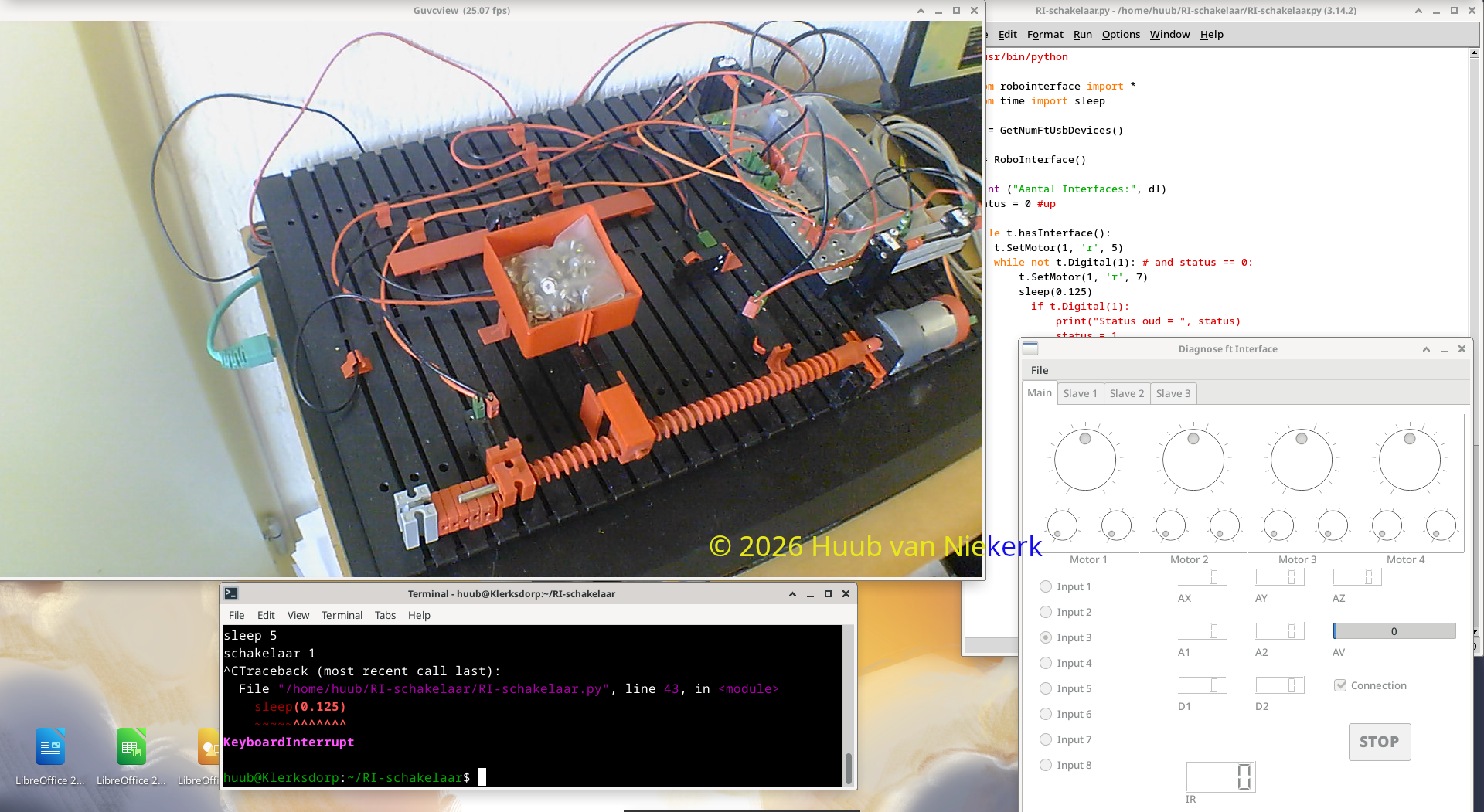
Task: Expand the Options menu in the Python editor
Action: click(x=1120, y=34)
